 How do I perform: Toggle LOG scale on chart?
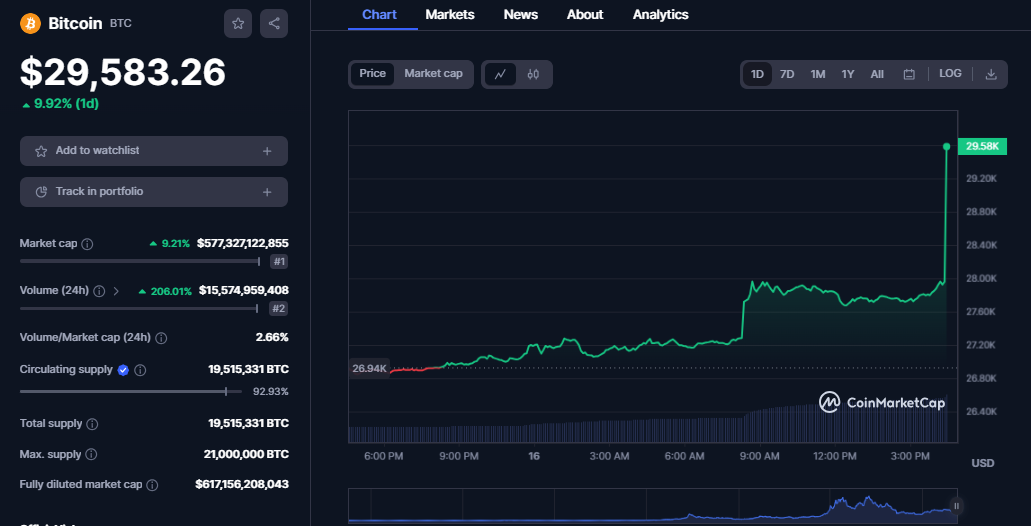click(x=950, y=74)
